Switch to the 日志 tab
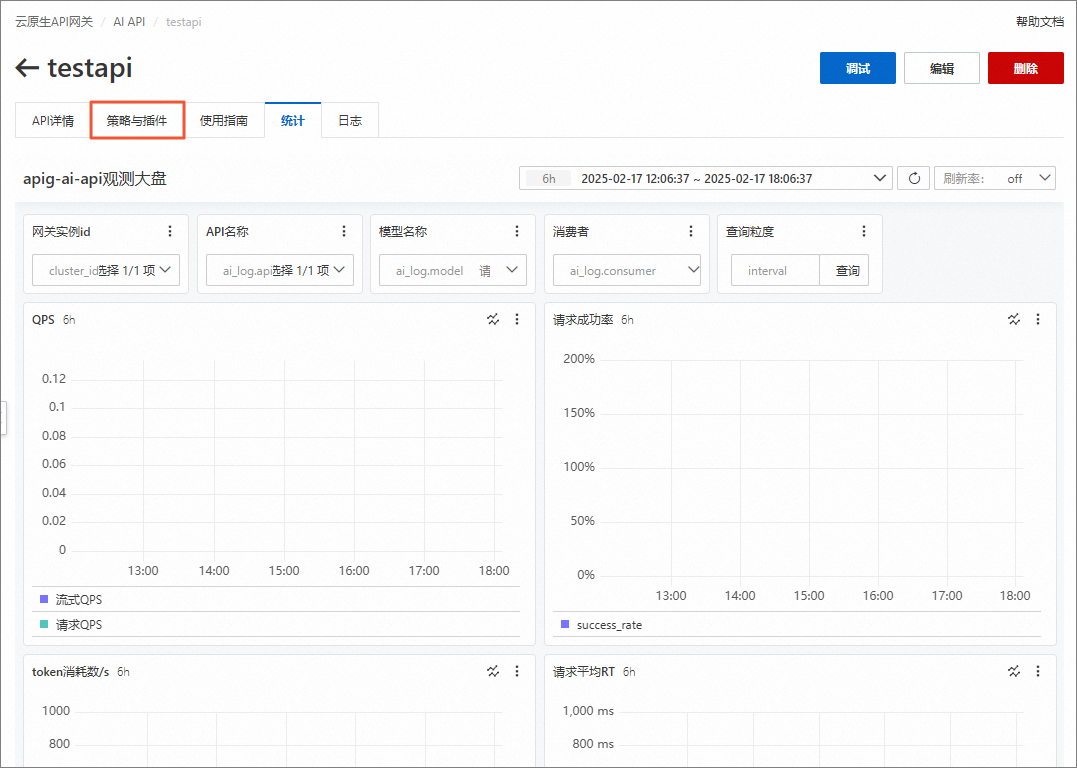 coord(350,121)
